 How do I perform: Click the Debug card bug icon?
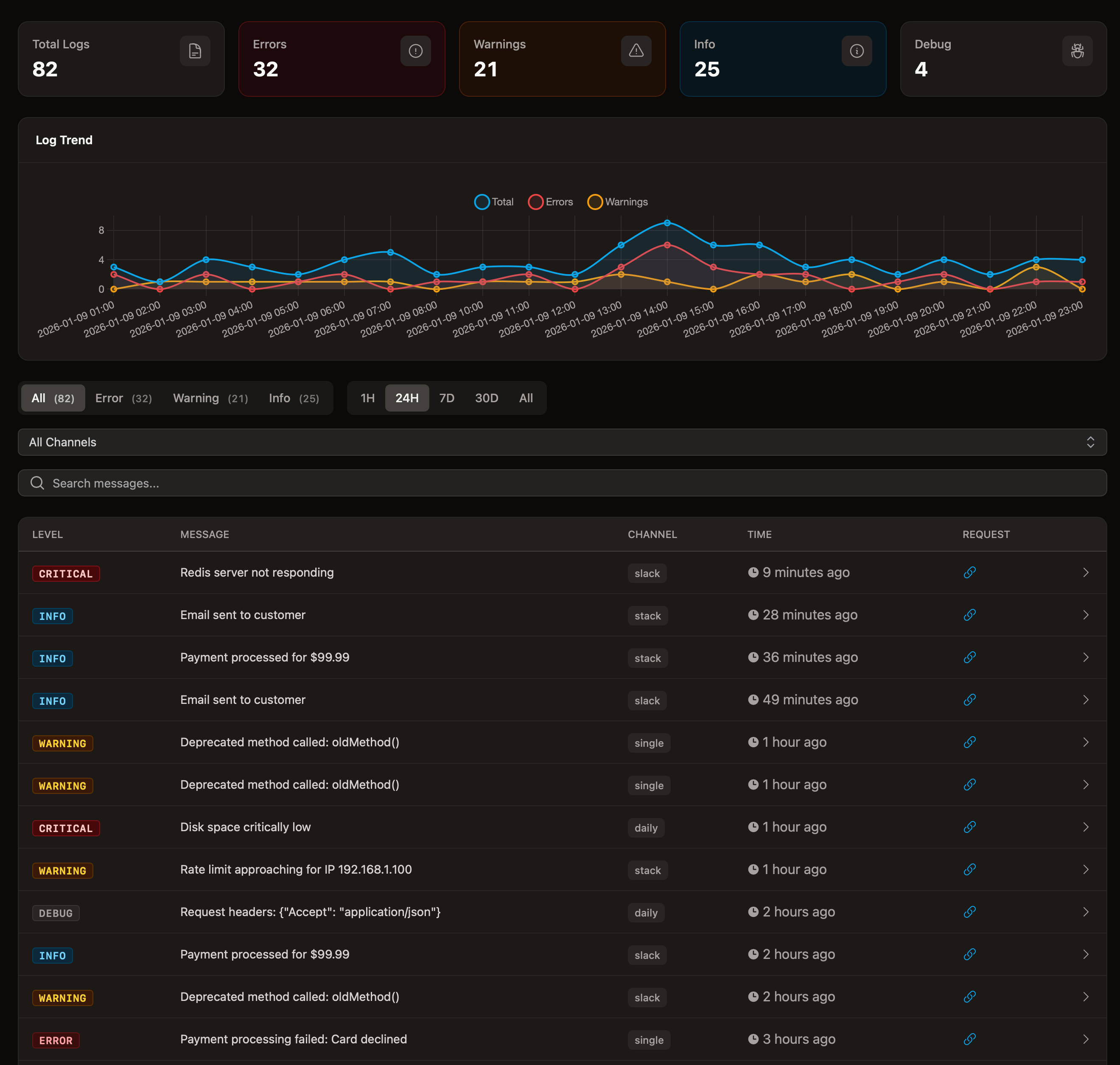point(1077,51)
